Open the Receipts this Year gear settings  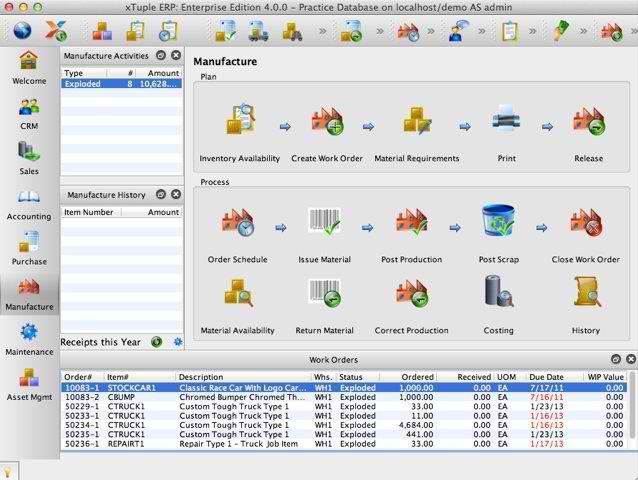[x=178, y=342]
